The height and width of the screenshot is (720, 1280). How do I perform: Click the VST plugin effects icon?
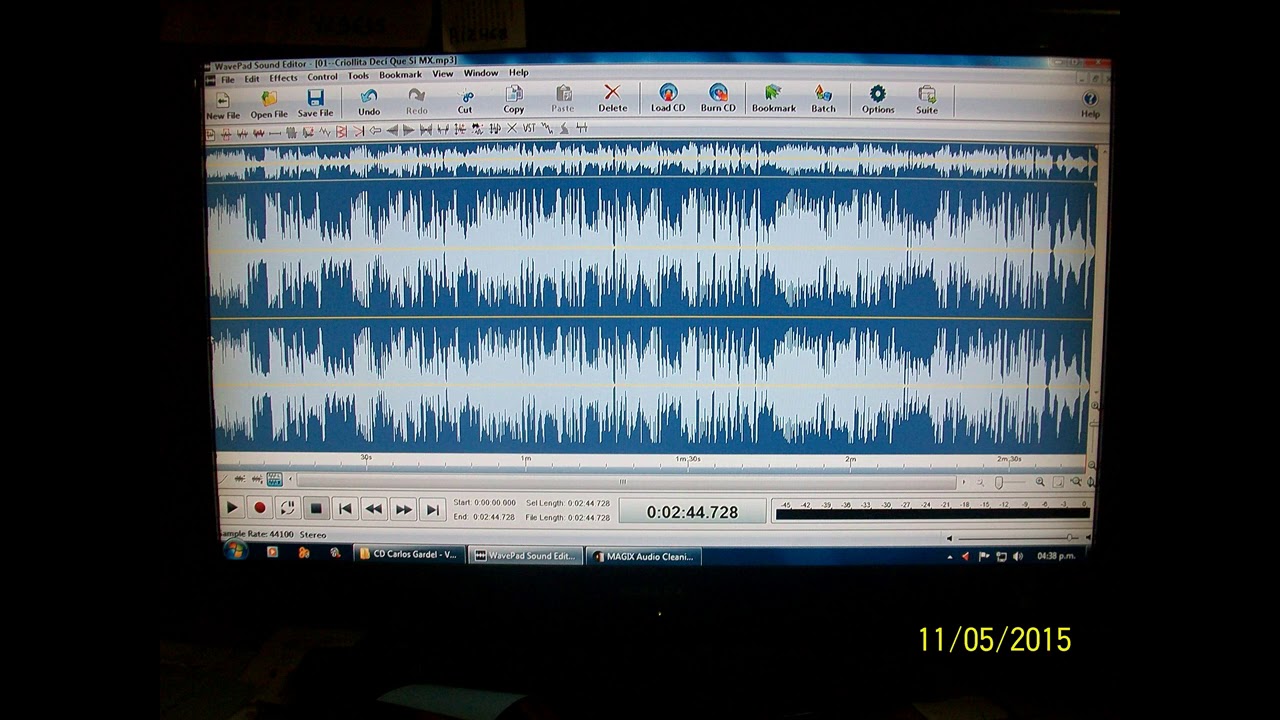(529, 129)
